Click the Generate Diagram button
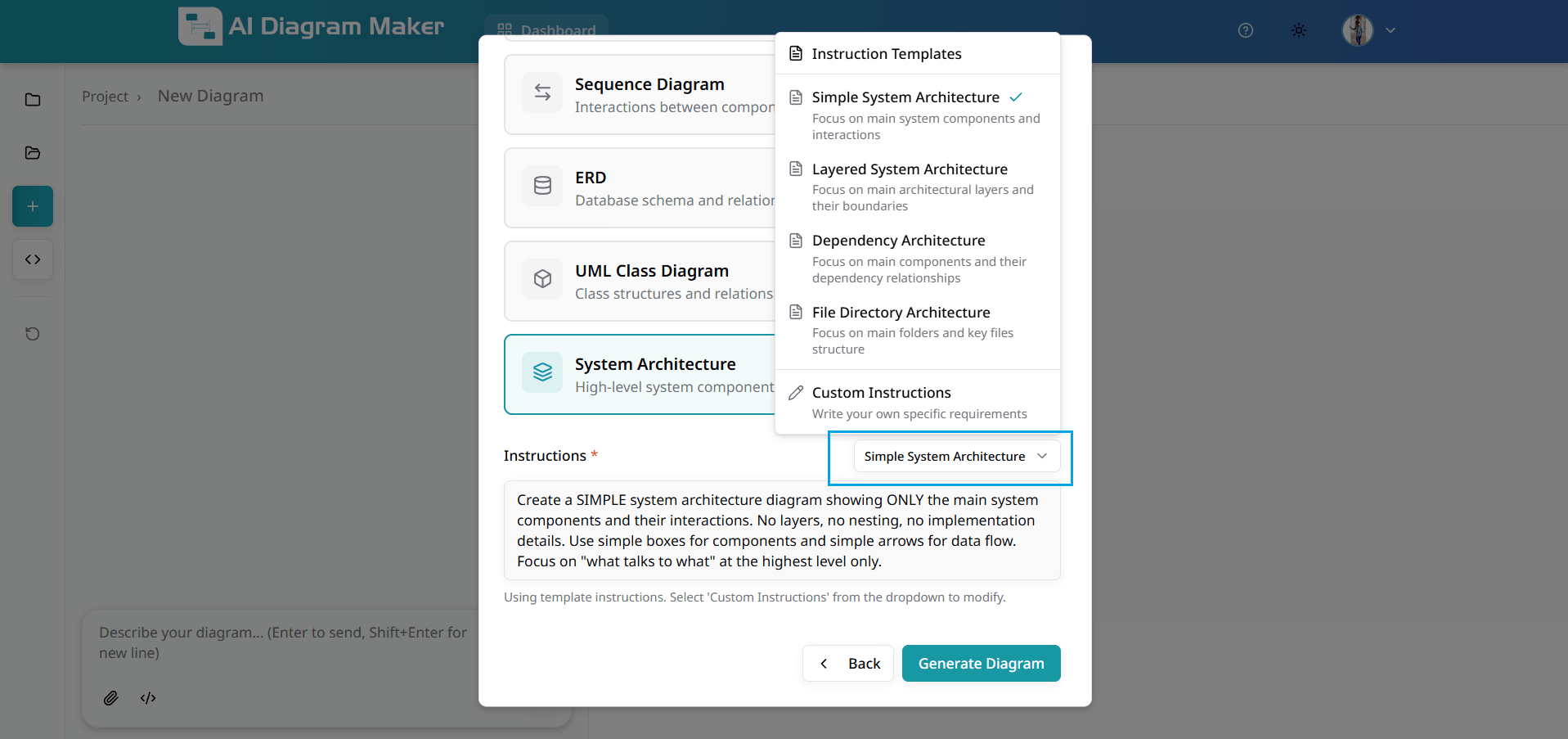 pyautogui.click(x=981, y=663)
